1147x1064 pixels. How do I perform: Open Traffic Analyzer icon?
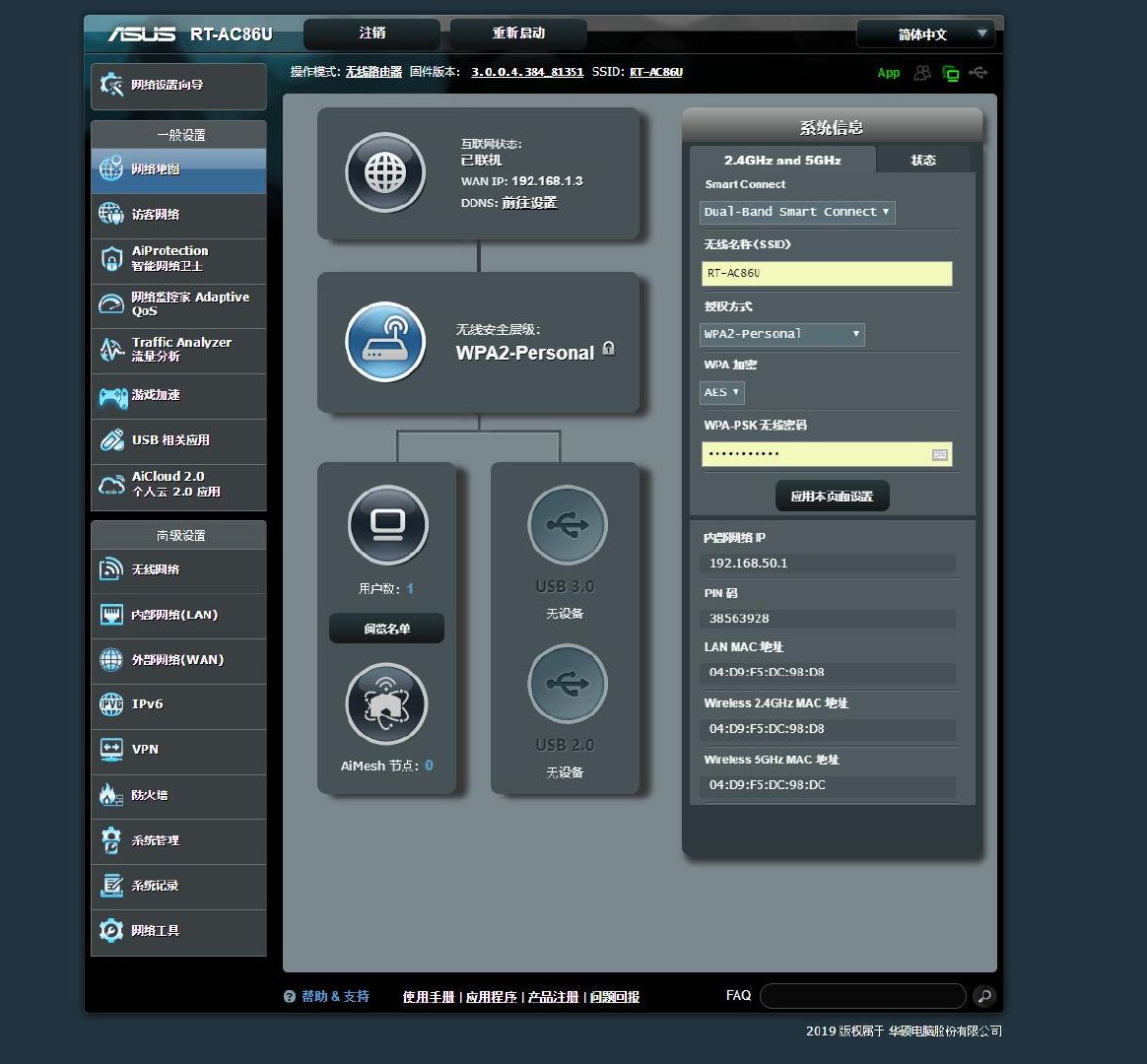pos(111,350)
